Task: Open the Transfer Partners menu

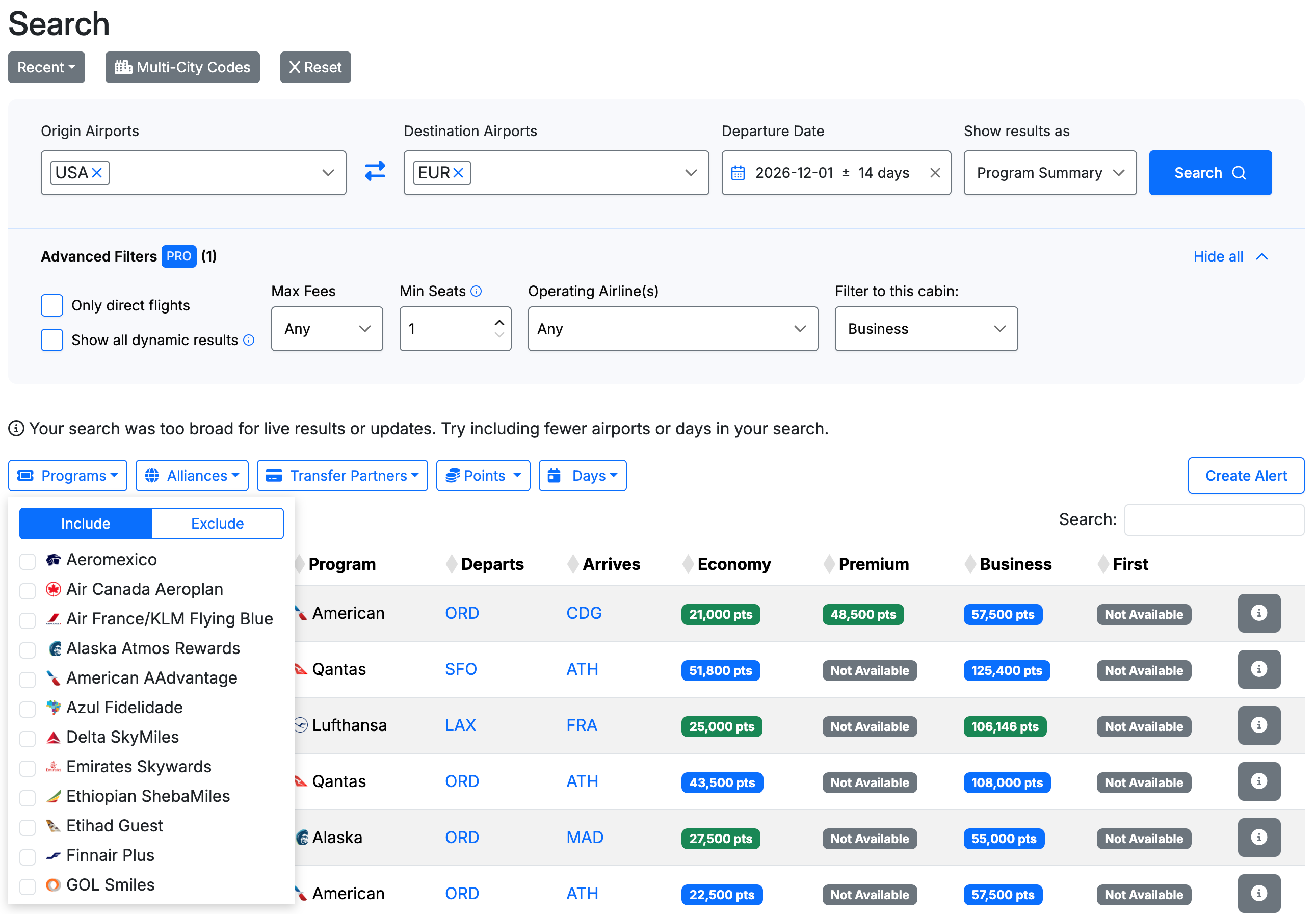Action: point(343,476)
